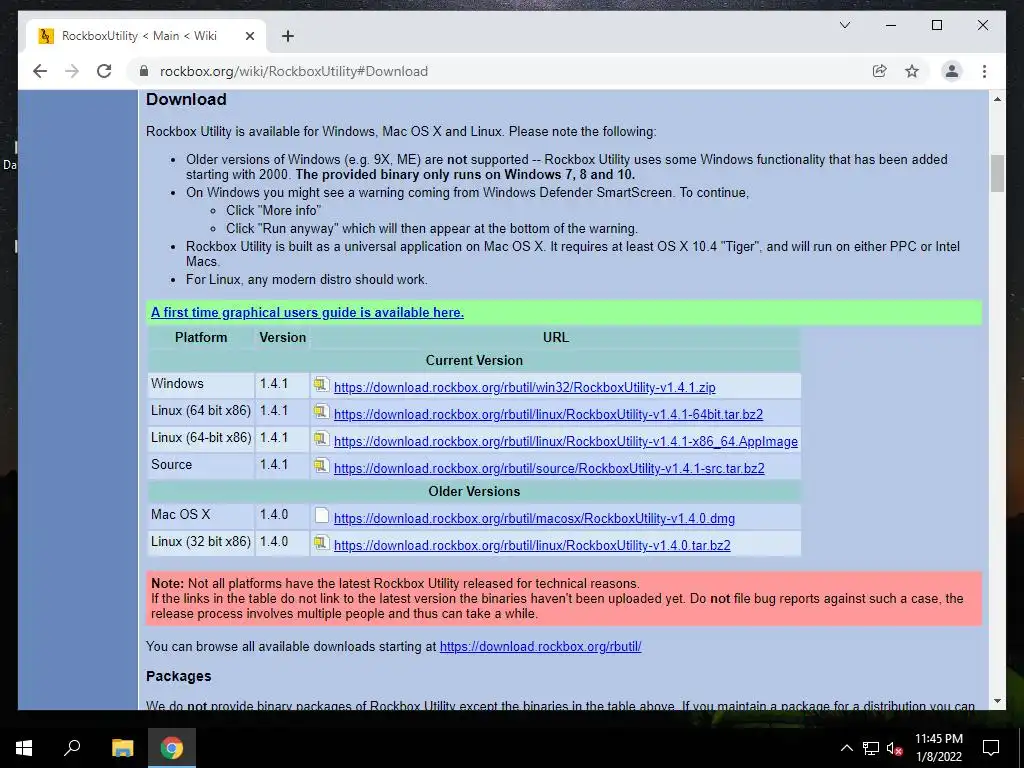Image resolution: width=1024 pixels, height=768 pixels.
Task: Open the Windows Start menu
Action: pyautogui.click(x=24, y=748)
